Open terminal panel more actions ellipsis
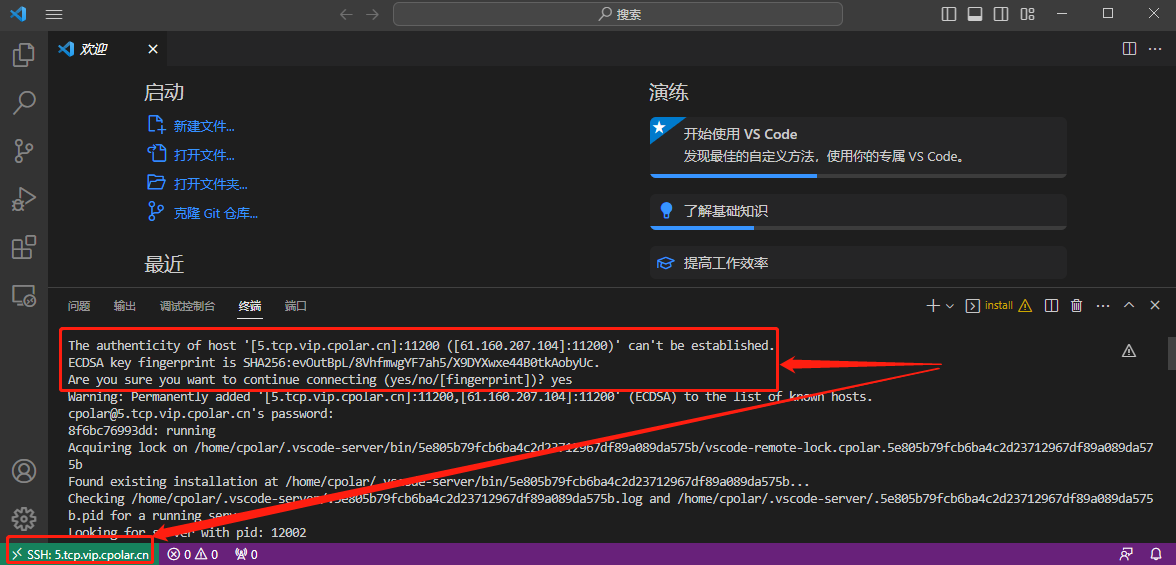Screen dimensions: 1176x565 [1102, 305]
